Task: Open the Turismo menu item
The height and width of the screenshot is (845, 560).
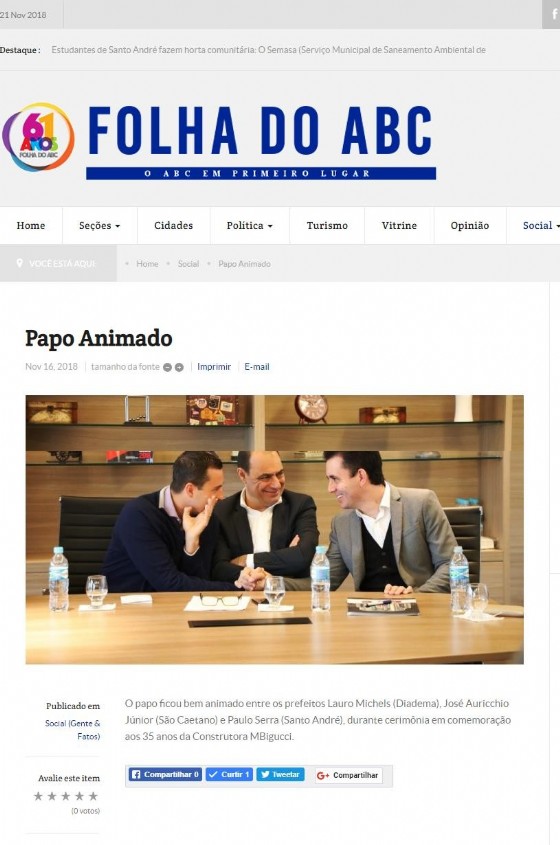Action: pos(327,225)
